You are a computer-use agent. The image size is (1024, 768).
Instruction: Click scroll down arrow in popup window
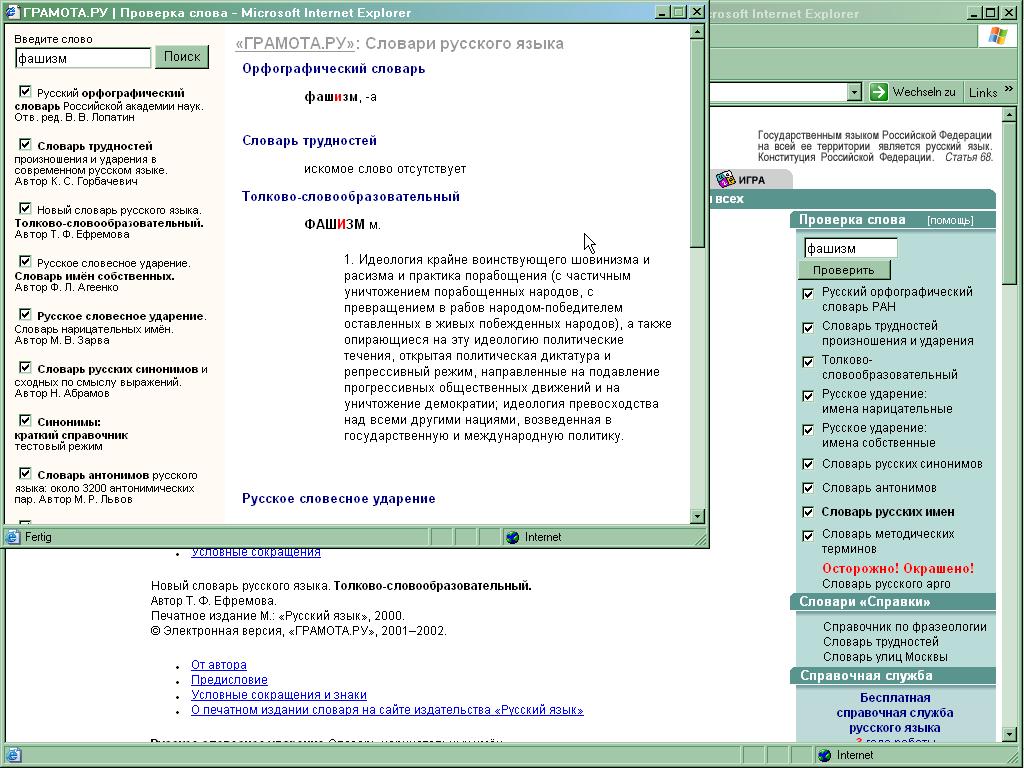pos(697,516)
